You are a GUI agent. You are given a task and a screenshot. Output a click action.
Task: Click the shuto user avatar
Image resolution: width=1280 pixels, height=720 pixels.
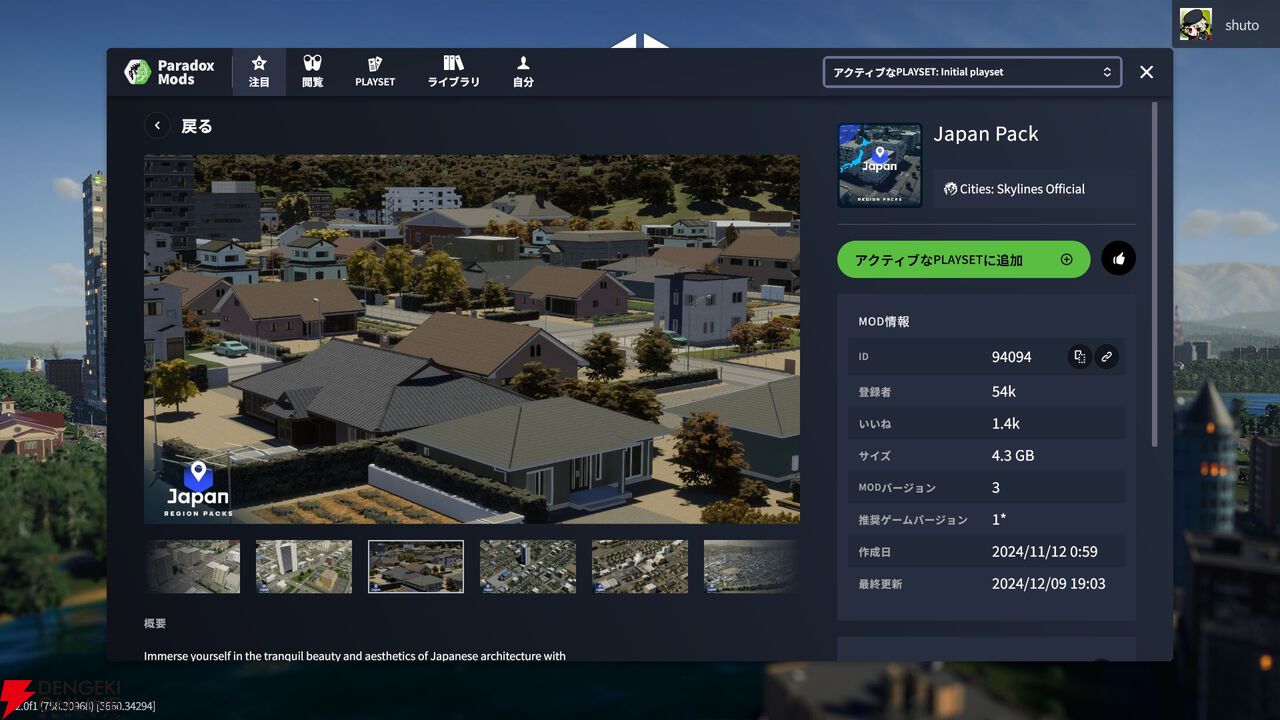pos(1196,24)
